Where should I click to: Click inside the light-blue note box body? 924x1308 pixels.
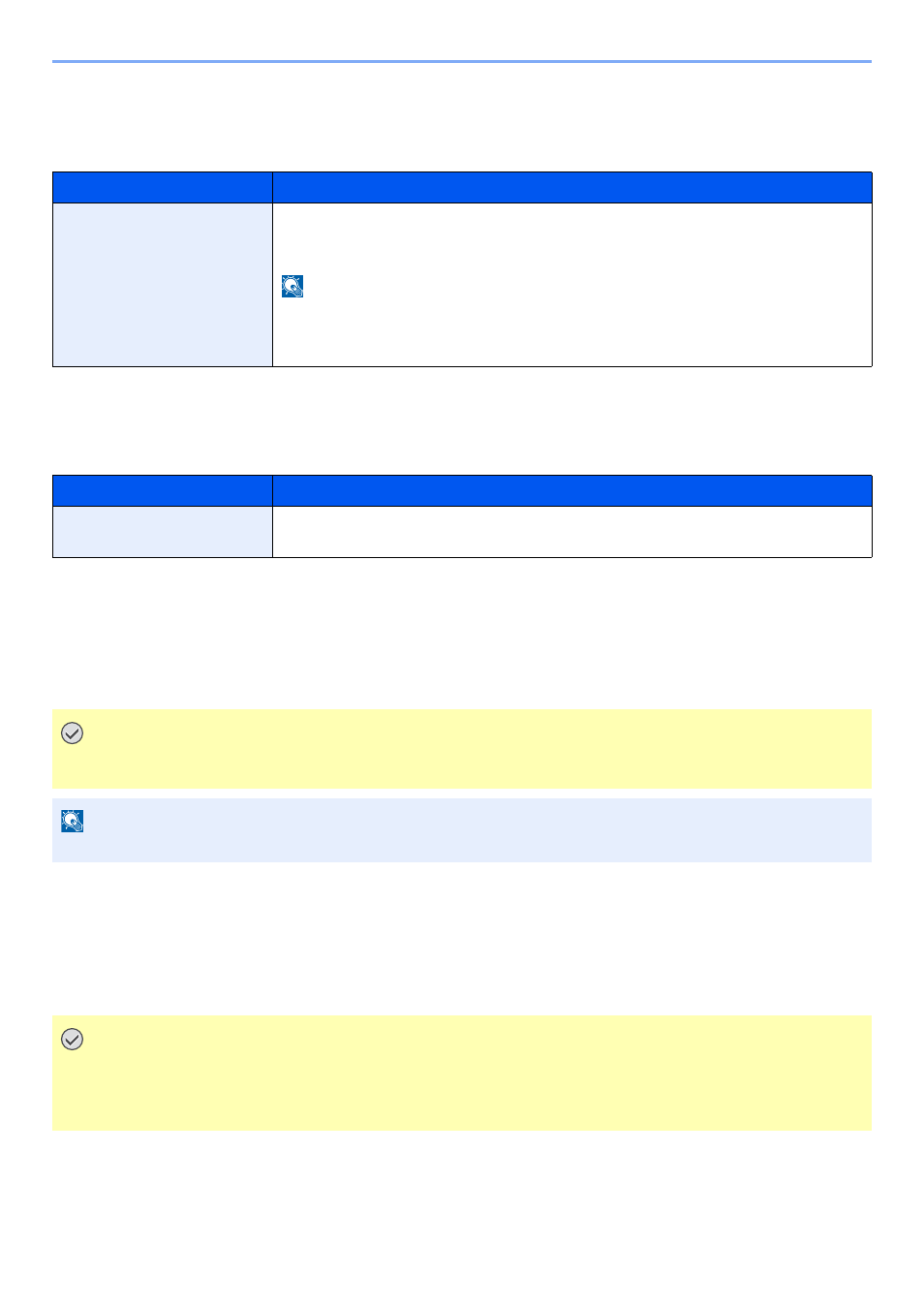pos(462,830)
